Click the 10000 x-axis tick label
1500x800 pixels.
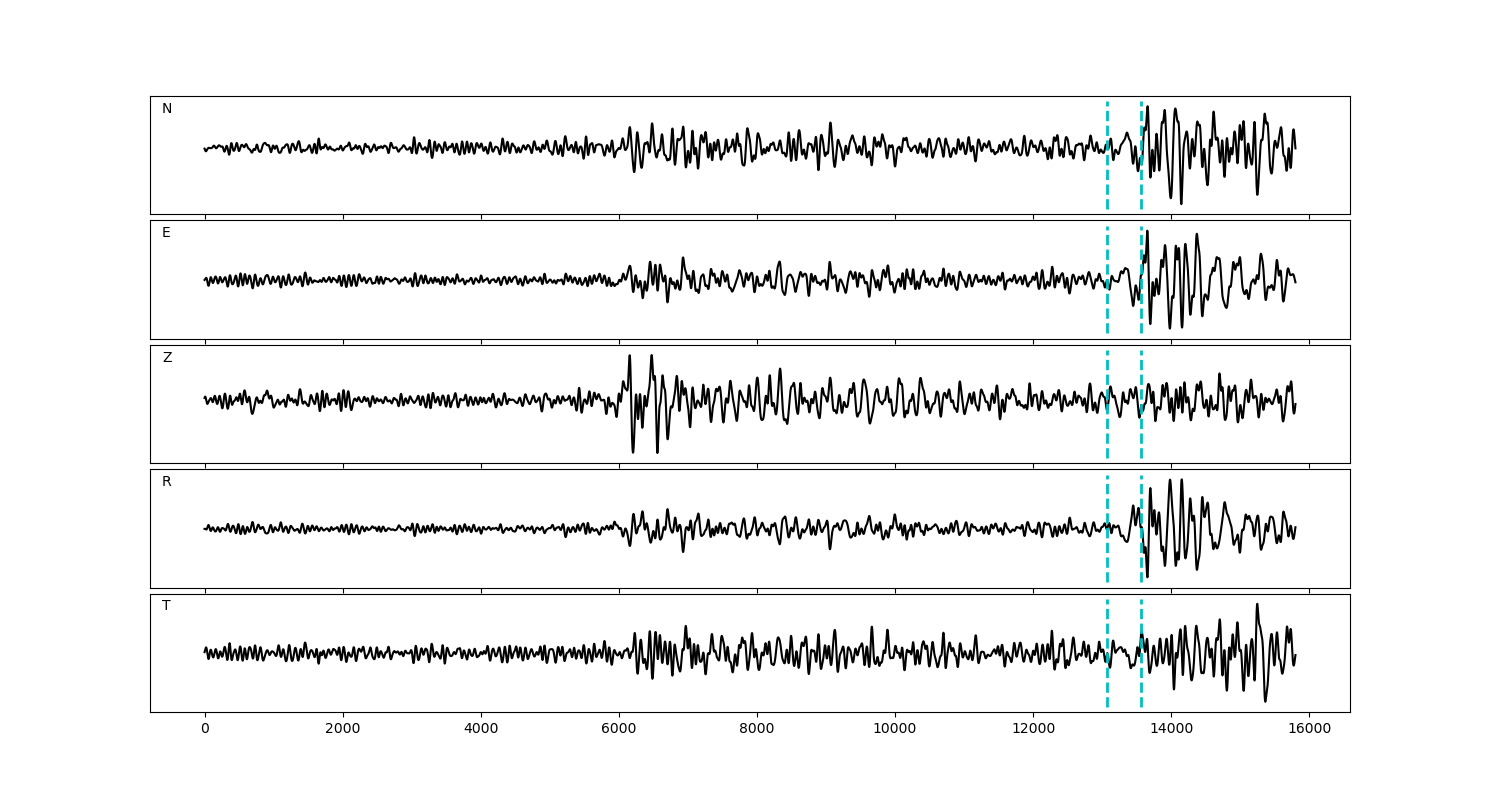point(895,730)
